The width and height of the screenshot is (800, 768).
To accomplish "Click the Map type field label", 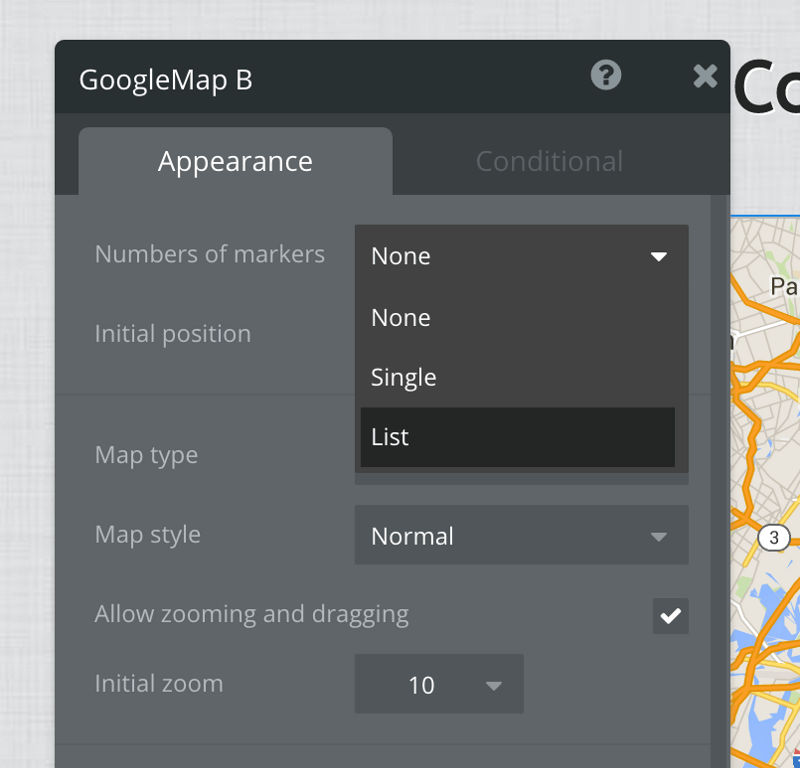I will tap(146, 455).
